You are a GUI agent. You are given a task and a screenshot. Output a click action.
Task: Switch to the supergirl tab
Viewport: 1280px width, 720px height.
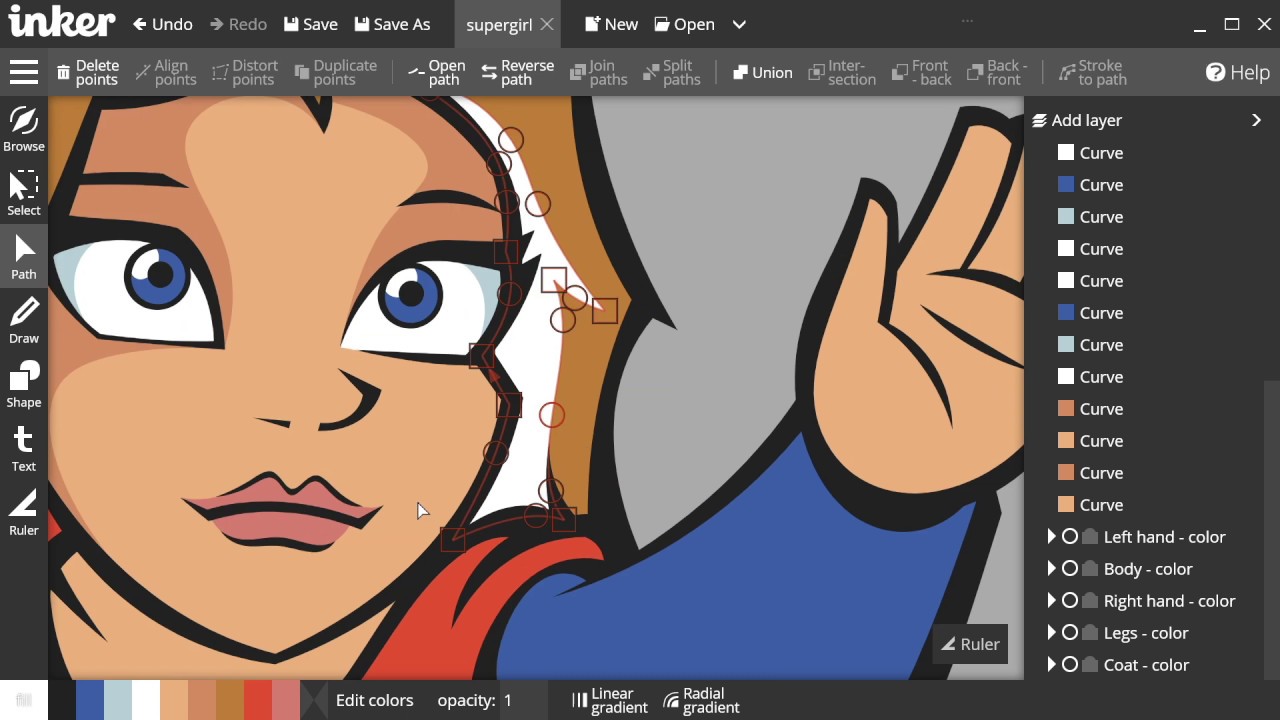499,24
